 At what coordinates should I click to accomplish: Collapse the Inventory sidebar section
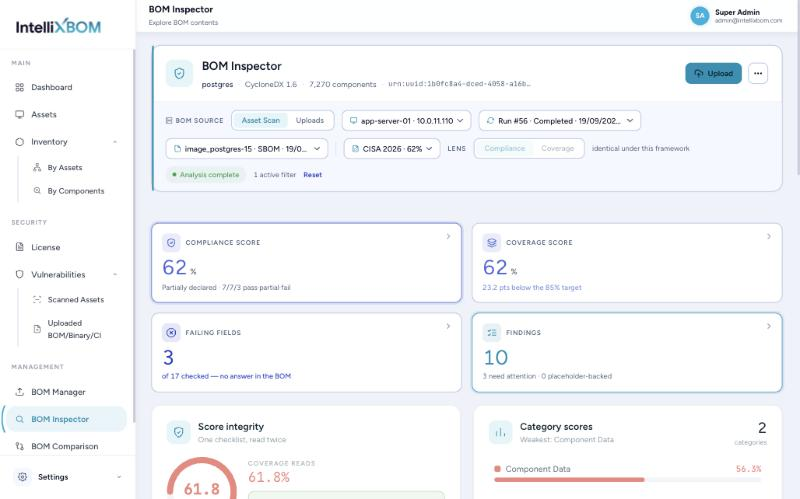coord(115,142)
